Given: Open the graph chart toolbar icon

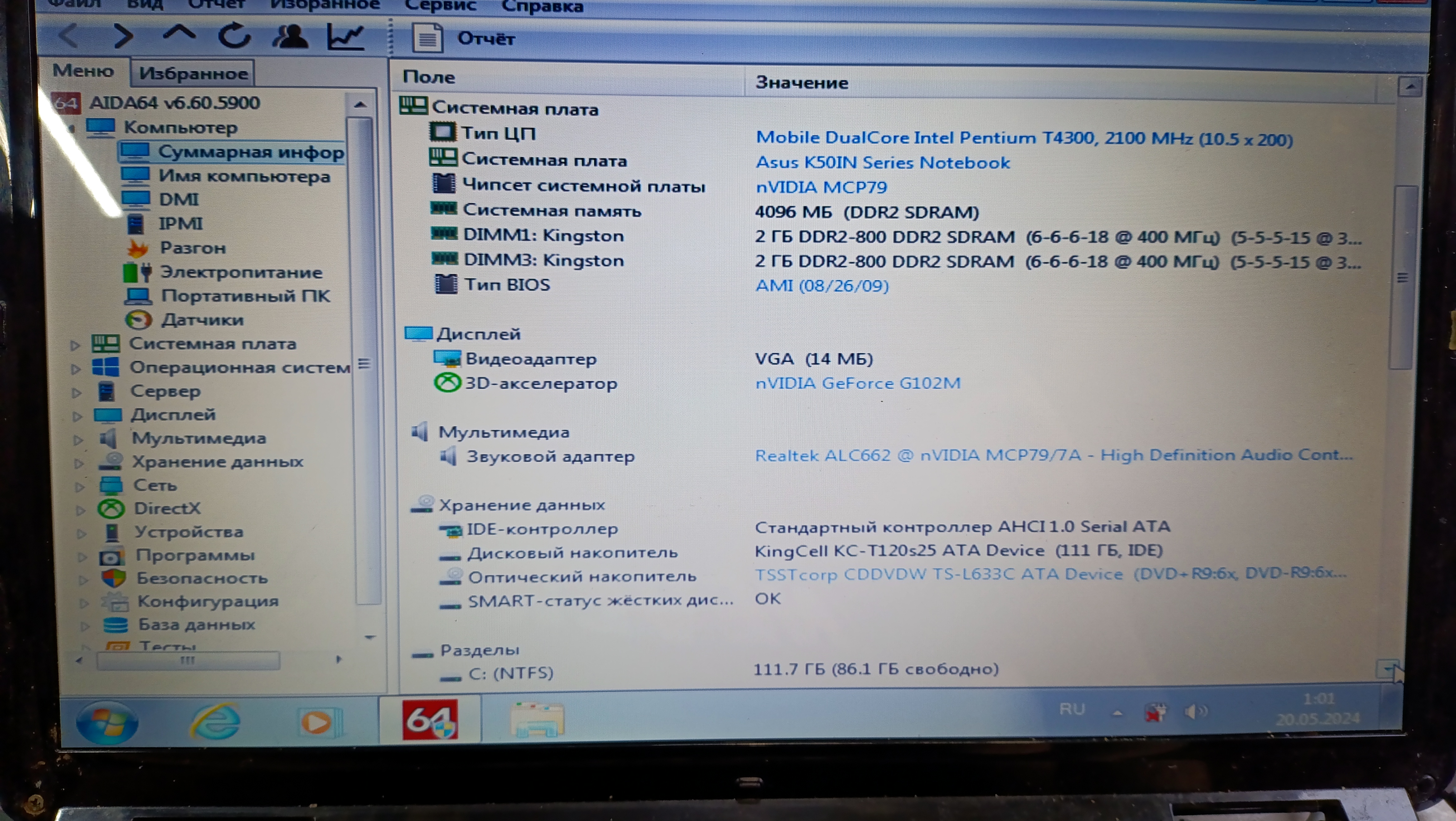Looking at the screenshot, I should tap(345, 37).
